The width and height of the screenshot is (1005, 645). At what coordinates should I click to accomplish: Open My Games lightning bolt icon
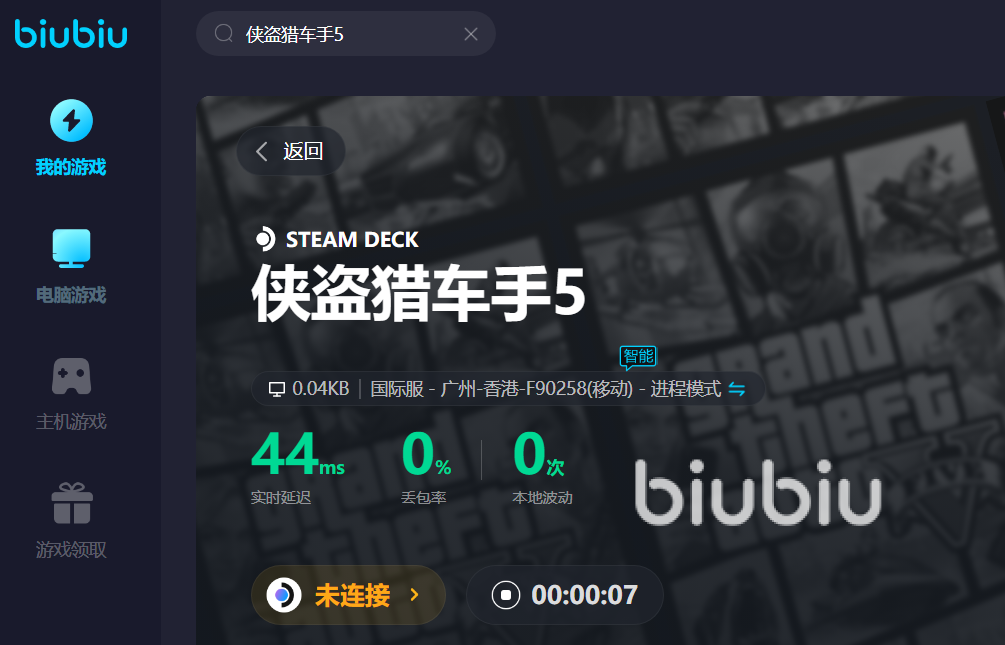(71, 121)
